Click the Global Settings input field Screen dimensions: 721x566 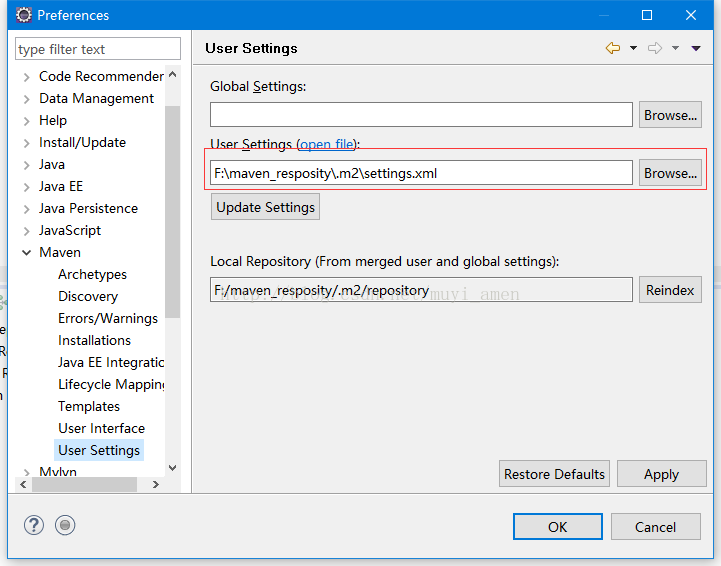coord(421,115)
